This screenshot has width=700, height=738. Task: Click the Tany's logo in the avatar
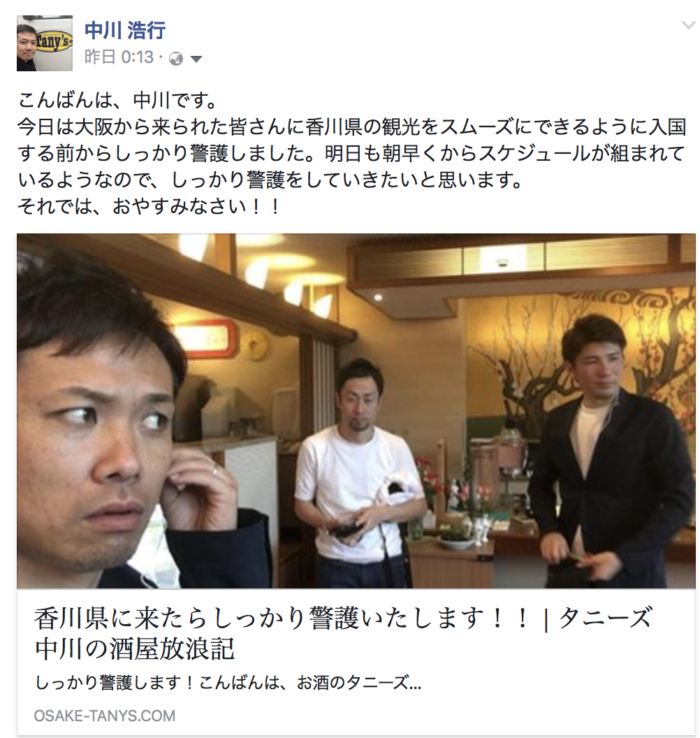click(x=55, y=41)
